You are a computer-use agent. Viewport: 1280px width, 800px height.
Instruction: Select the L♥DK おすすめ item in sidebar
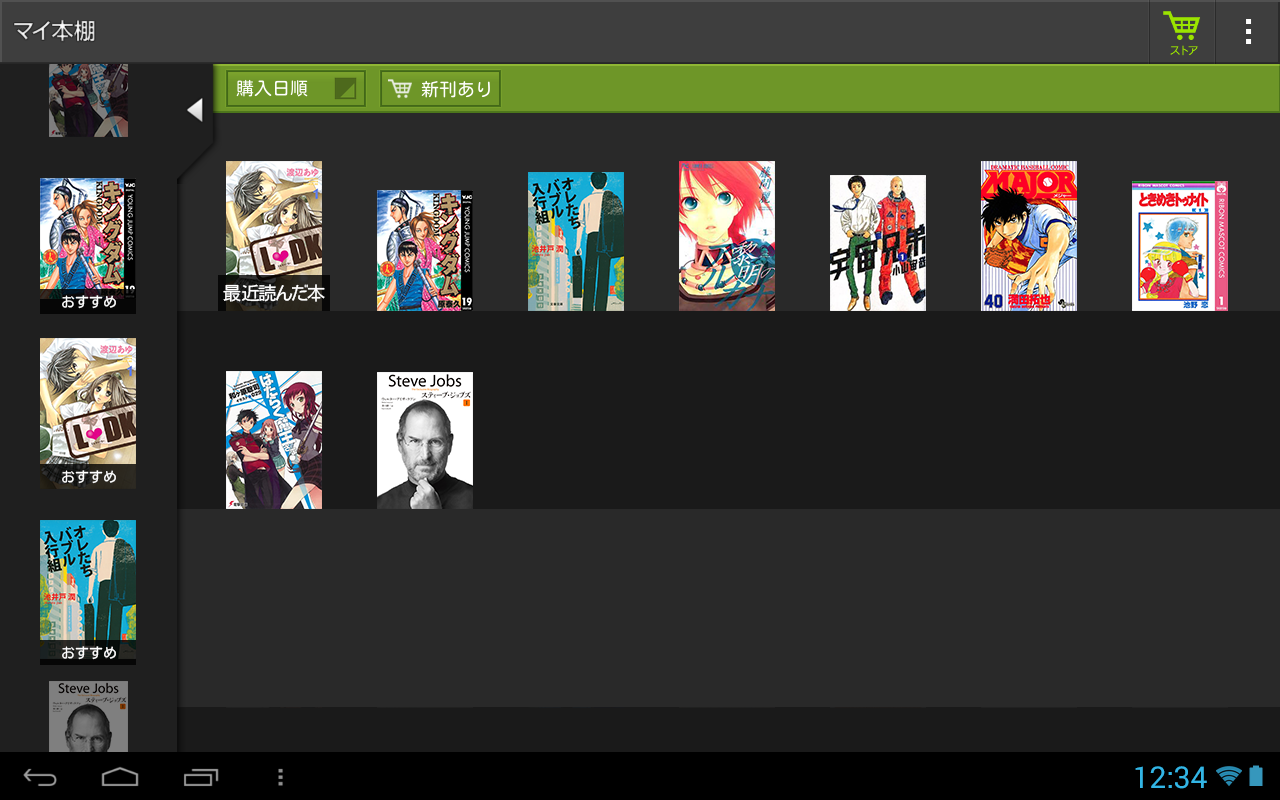click(88, 414)
